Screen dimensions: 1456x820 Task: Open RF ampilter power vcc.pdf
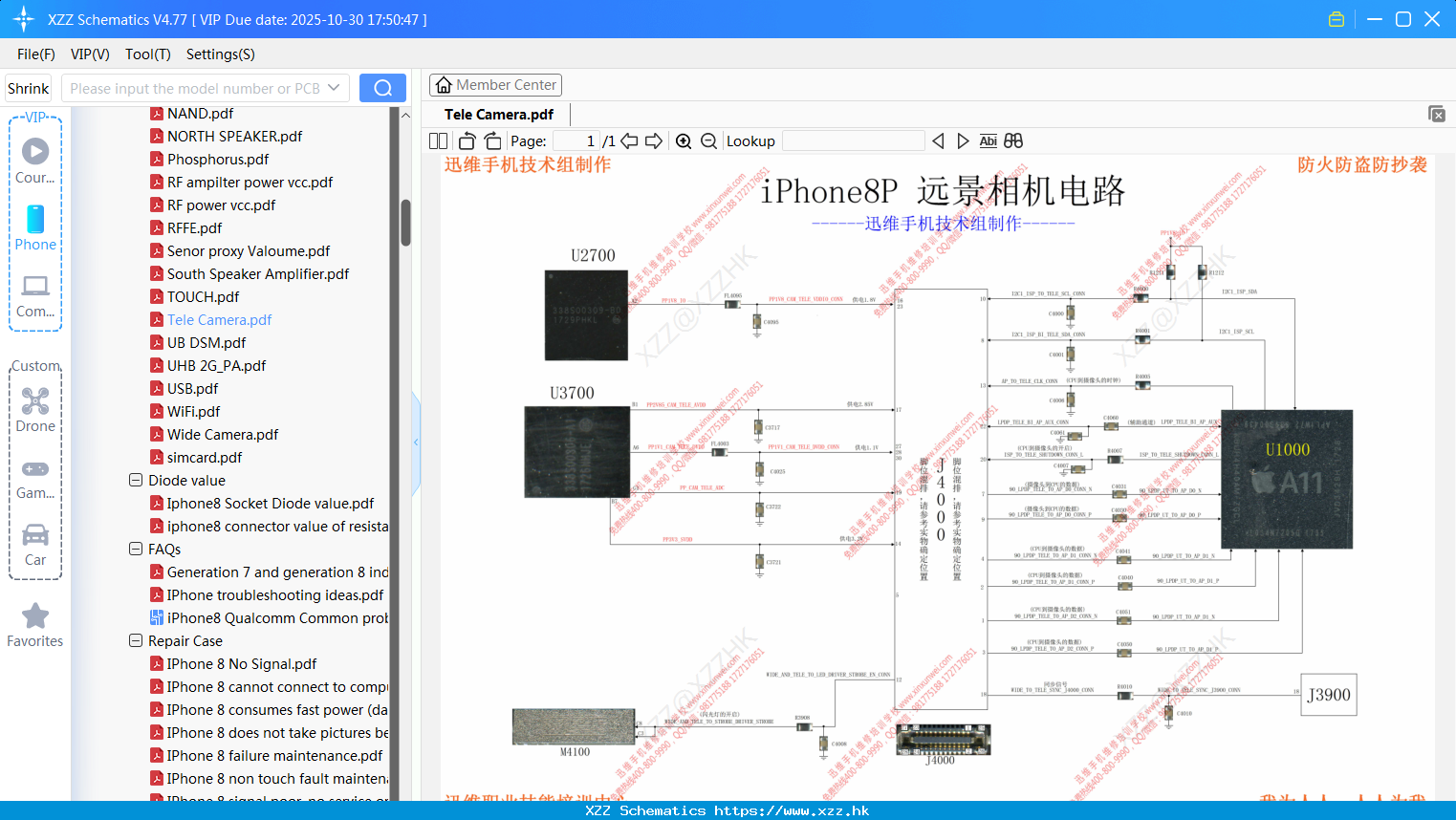point(250,183)
